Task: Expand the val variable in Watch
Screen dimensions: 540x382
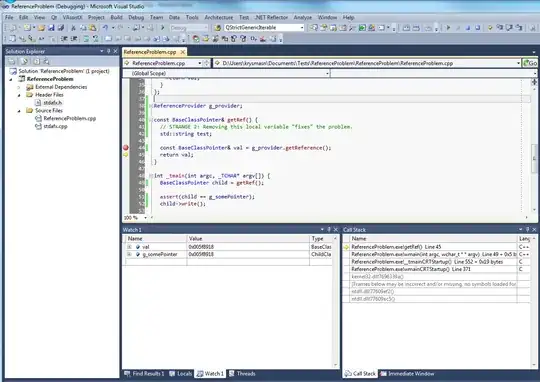Action: 129,247
